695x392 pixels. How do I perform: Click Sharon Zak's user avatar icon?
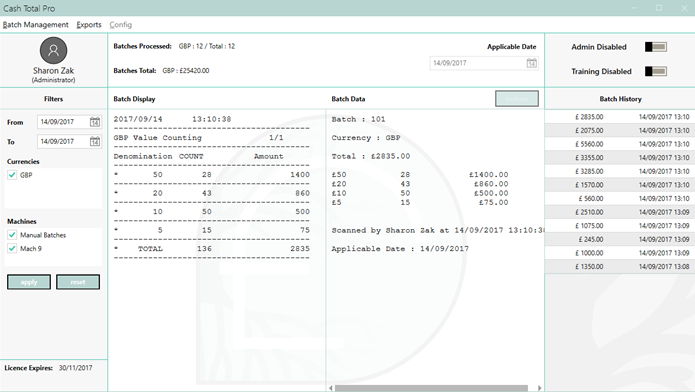click(54, 50)
